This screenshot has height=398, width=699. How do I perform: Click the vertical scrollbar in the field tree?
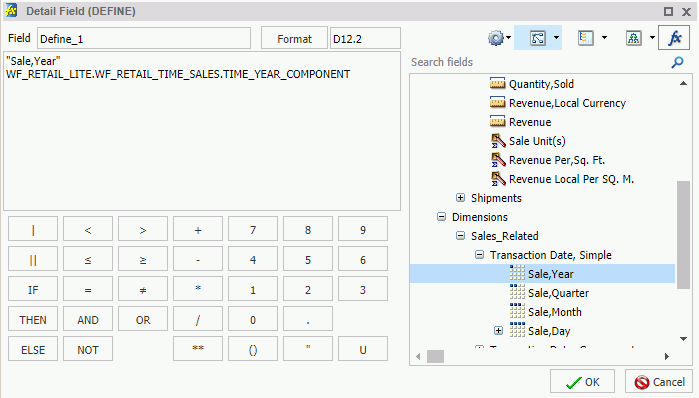(x=683, y=235)
